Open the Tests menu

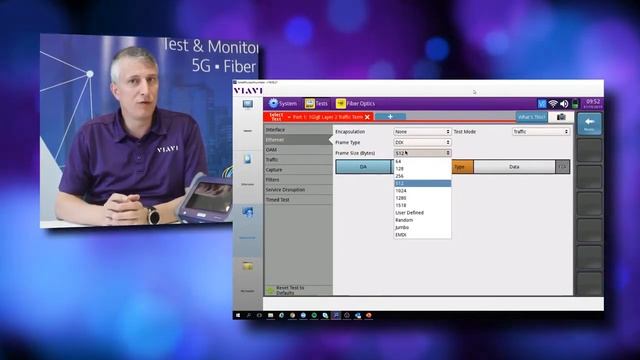tap(316, 104)
